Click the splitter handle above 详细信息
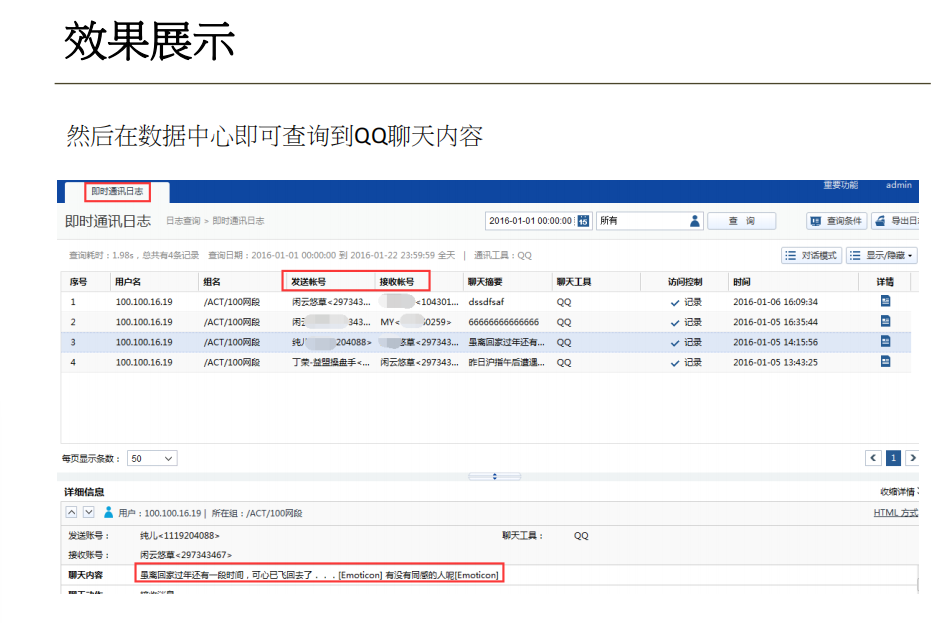The height and width of the screenshot is (623, 942). pyautogui.click(x=494, y=476)
